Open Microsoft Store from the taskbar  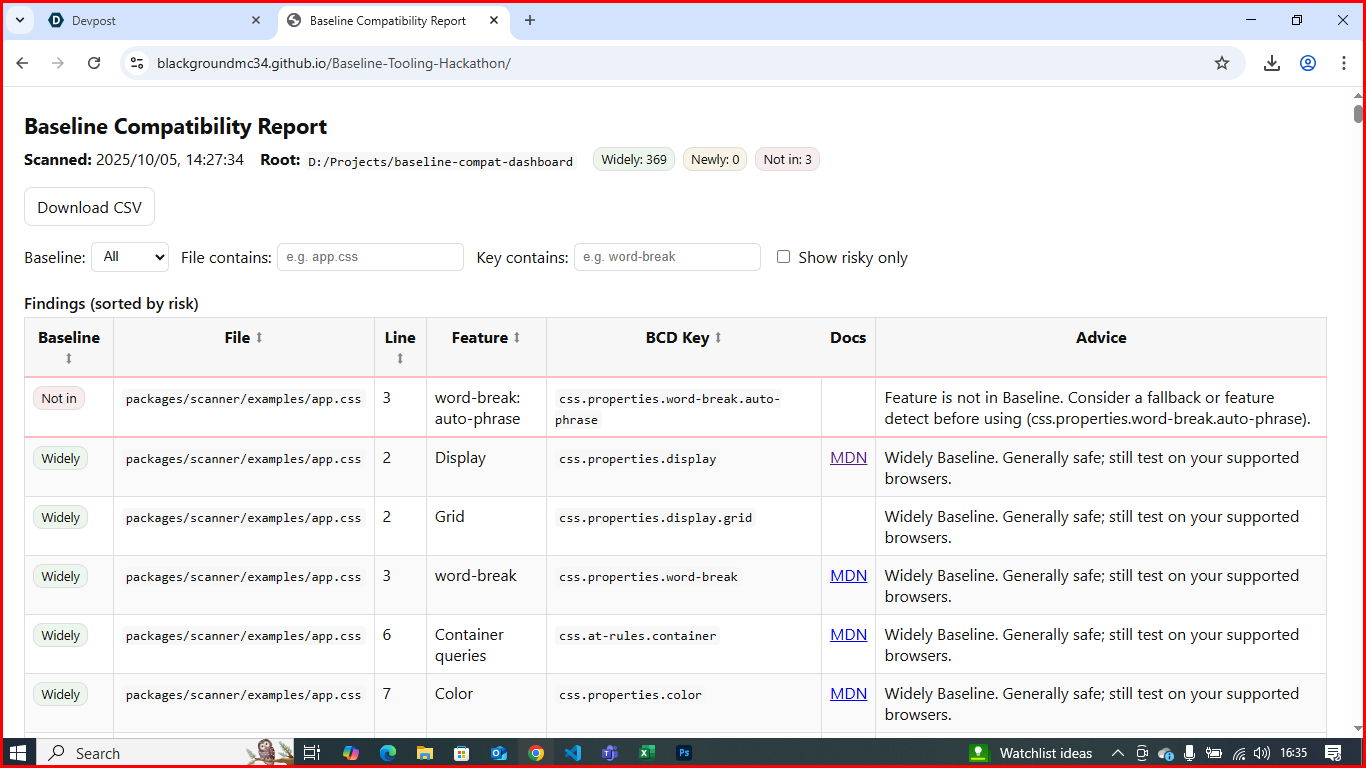point(462,753)
